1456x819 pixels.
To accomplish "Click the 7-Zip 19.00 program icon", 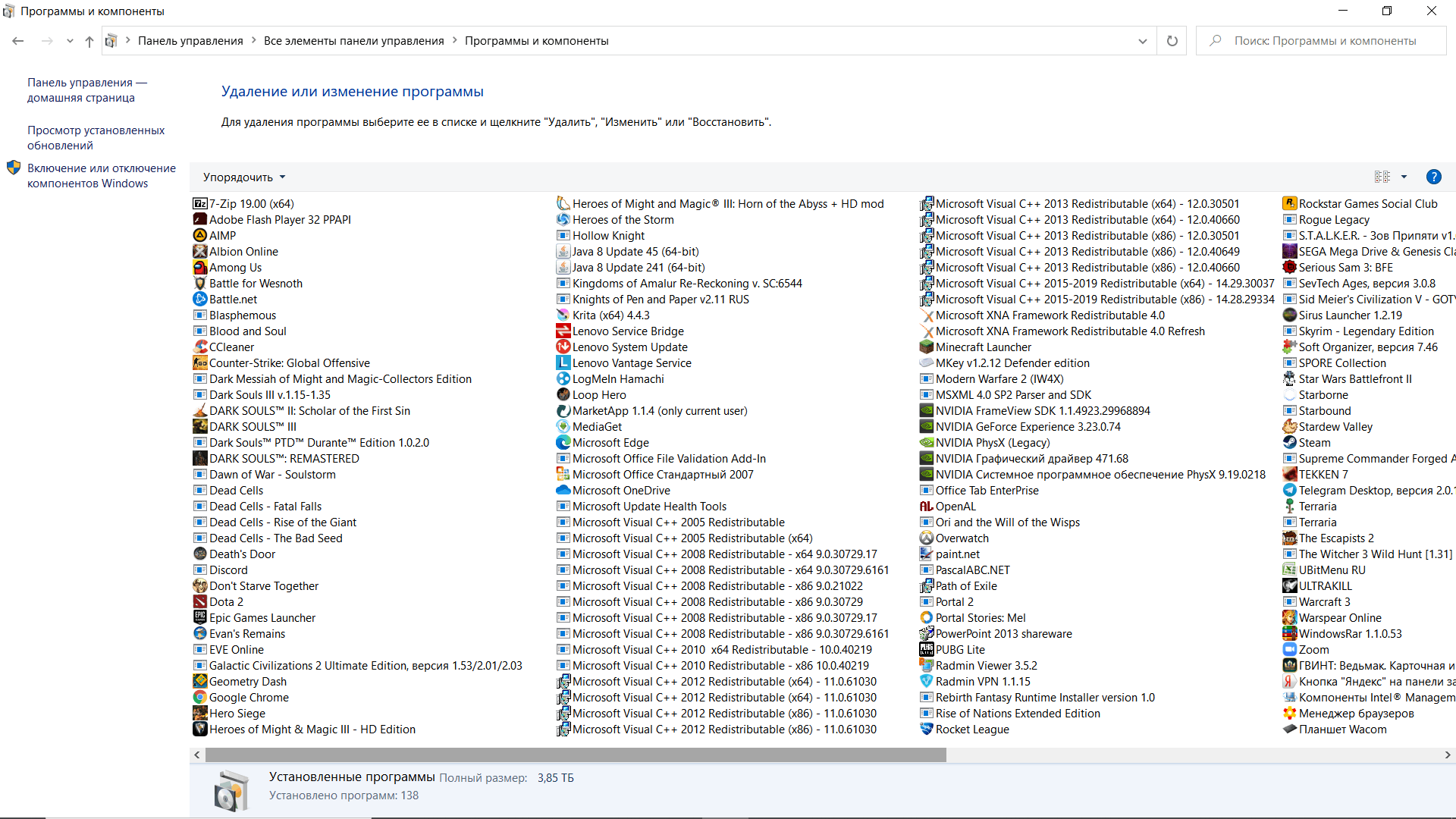I will (200, 203).
